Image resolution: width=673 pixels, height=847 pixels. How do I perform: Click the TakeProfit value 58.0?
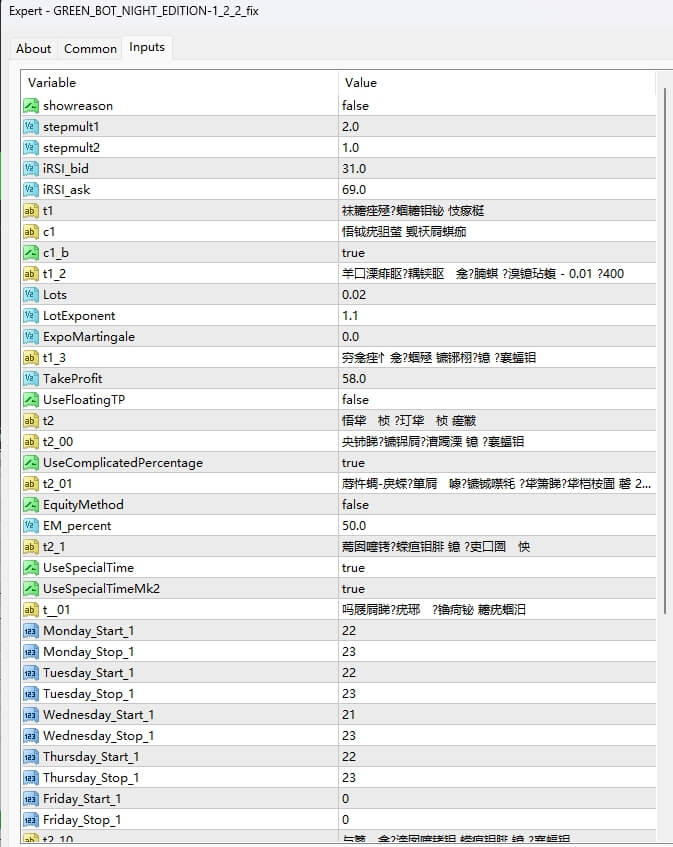354,379
